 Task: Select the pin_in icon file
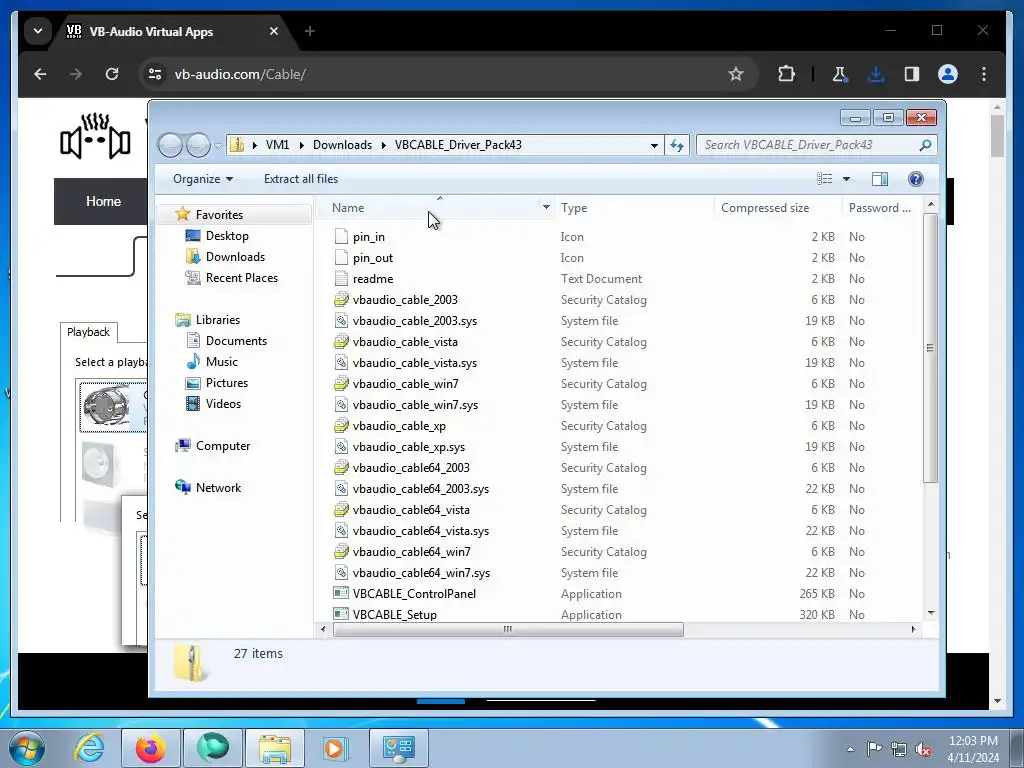pyautogui.click(x=368, y=237)
